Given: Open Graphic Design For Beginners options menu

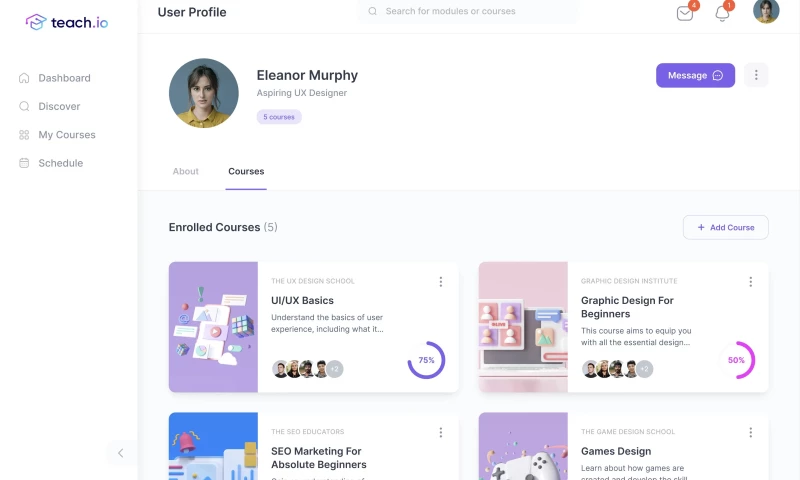Looking at the screenshot, I should (751, 282).
